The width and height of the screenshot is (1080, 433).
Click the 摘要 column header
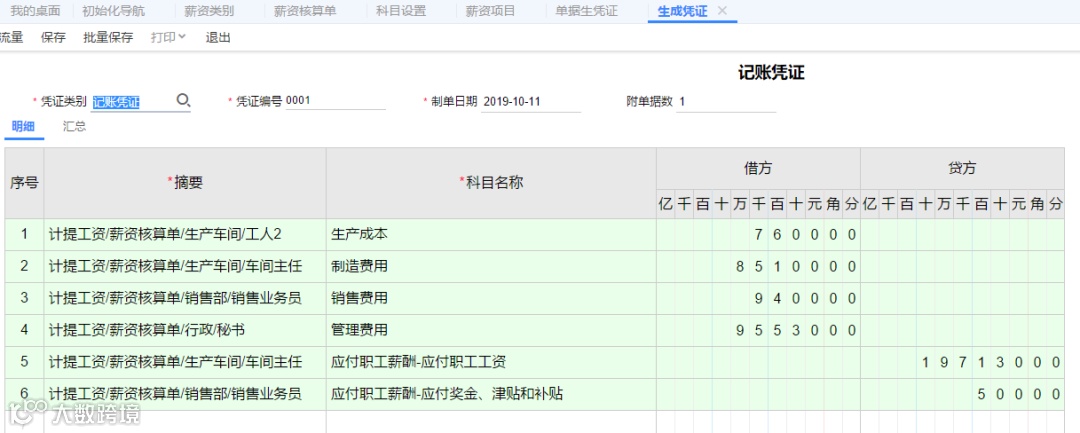tap(185, 182)
